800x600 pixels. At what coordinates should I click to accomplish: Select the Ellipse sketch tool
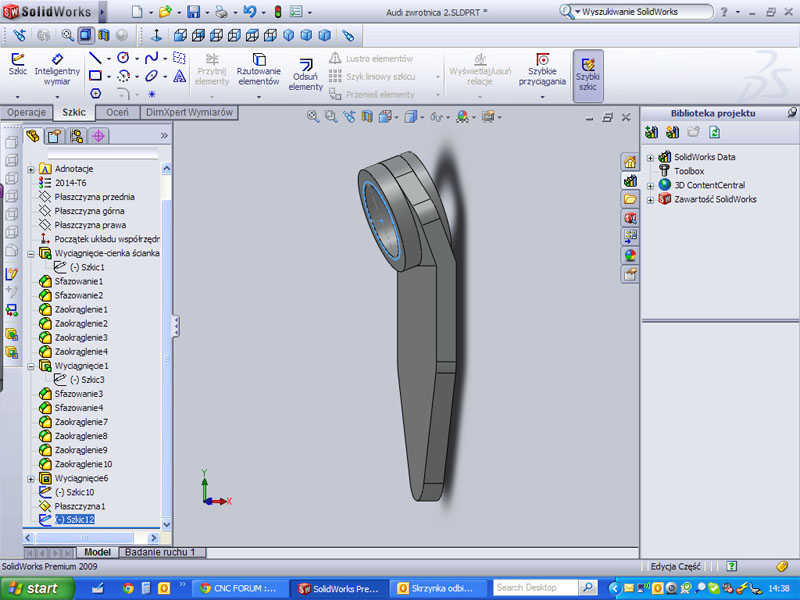pyautogui.click(x=151, y=76)
